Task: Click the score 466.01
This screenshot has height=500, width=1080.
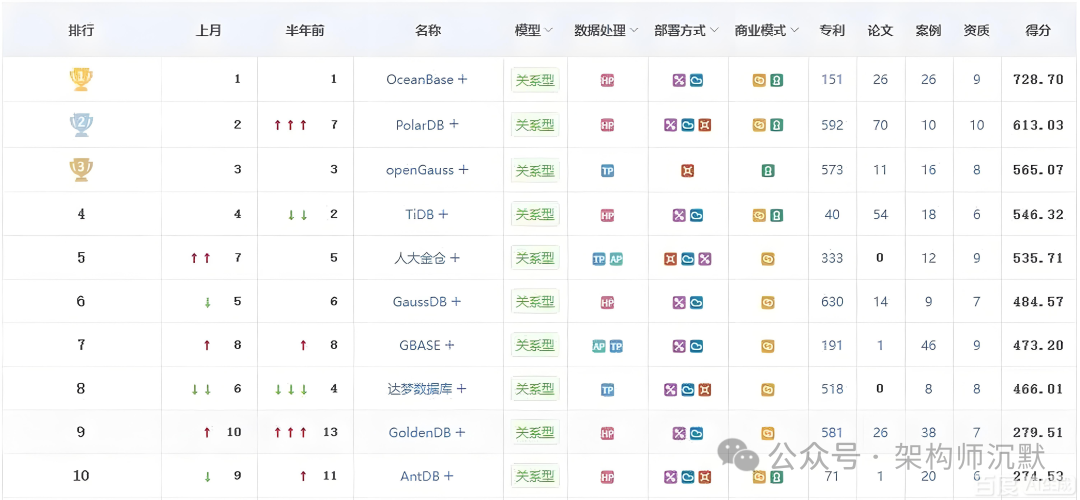Action: (1038, 389)
